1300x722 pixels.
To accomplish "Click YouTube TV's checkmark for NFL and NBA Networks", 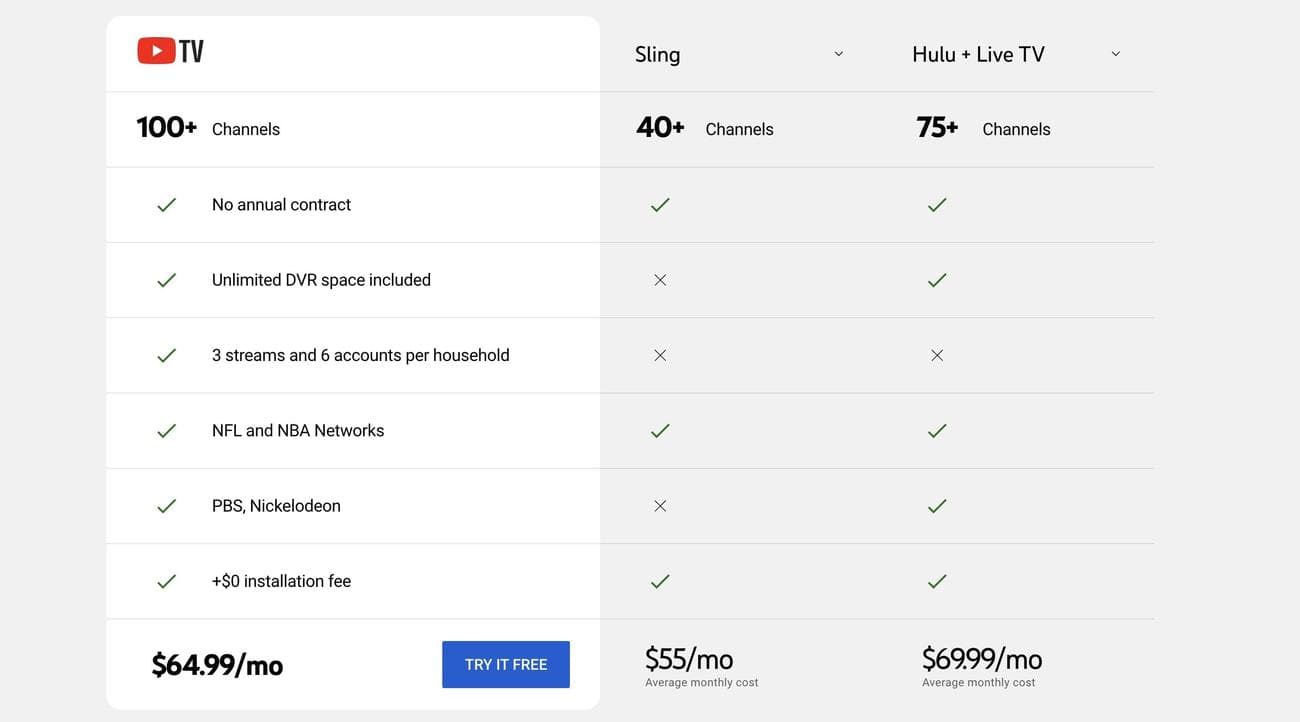I will 163,428.
